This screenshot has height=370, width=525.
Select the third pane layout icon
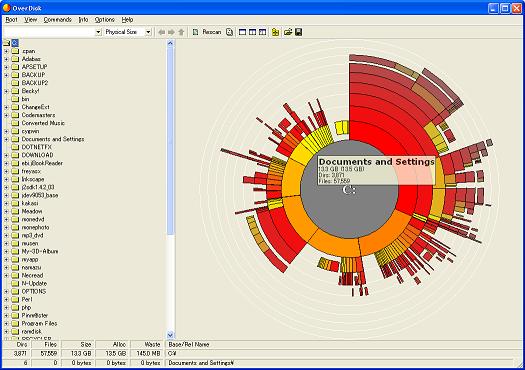[263, 32]
